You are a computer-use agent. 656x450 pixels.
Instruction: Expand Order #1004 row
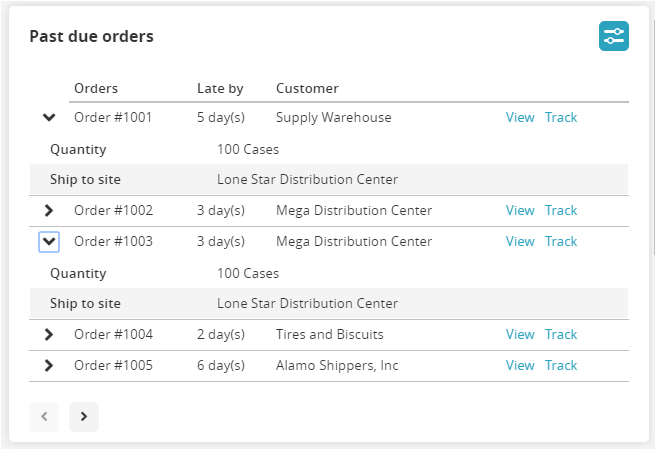(49, 334)
